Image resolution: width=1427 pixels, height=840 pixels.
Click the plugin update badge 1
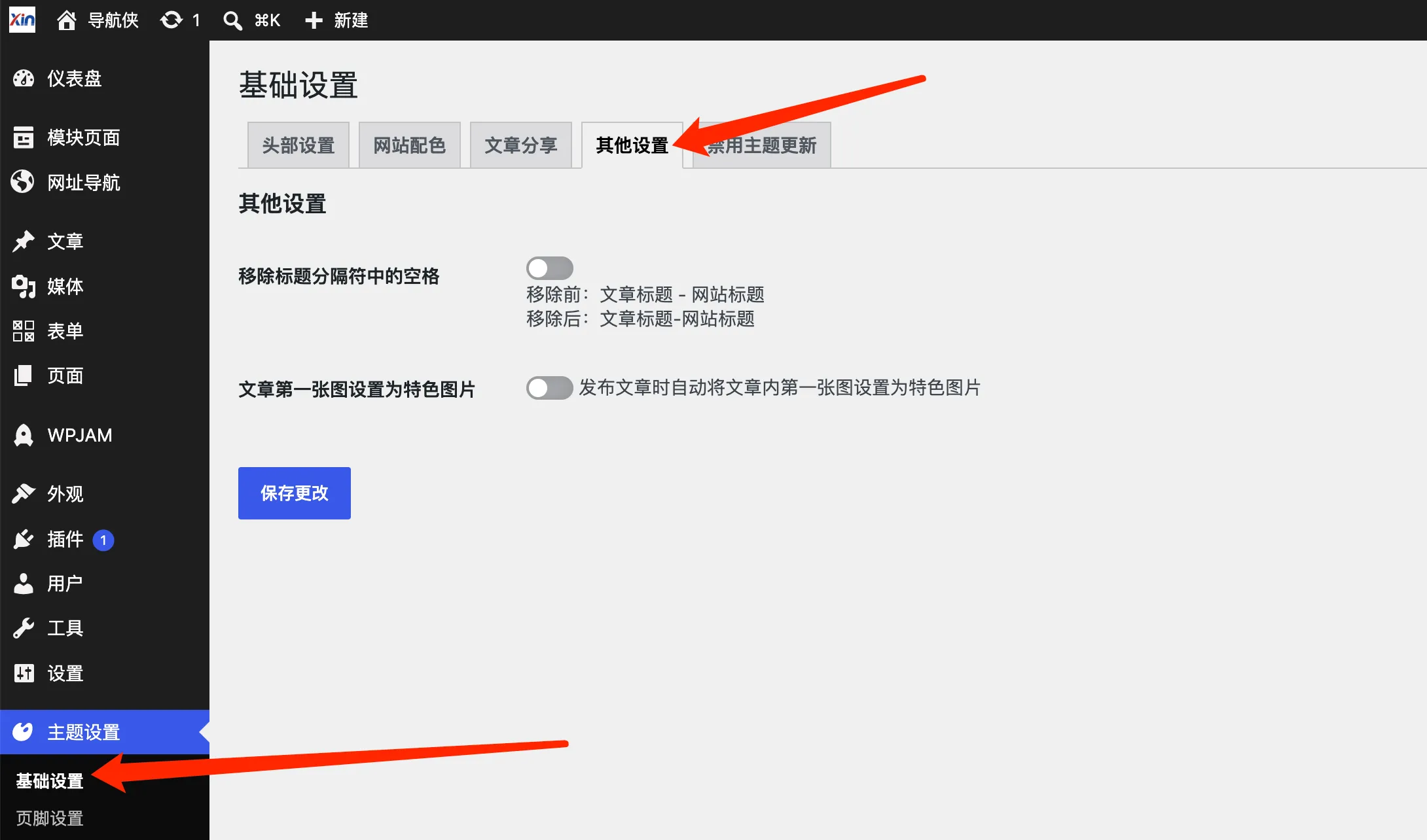click(x=103, y=540)
